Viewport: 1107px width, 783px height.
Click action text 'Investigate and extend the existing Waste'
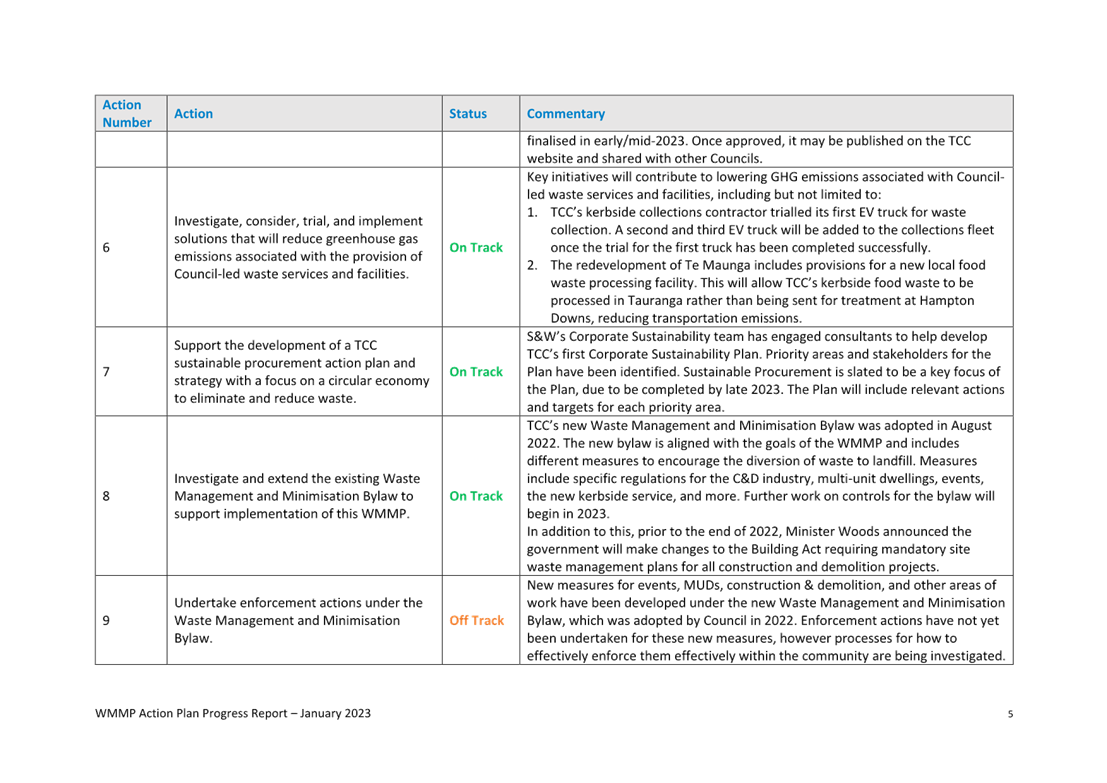297,478
